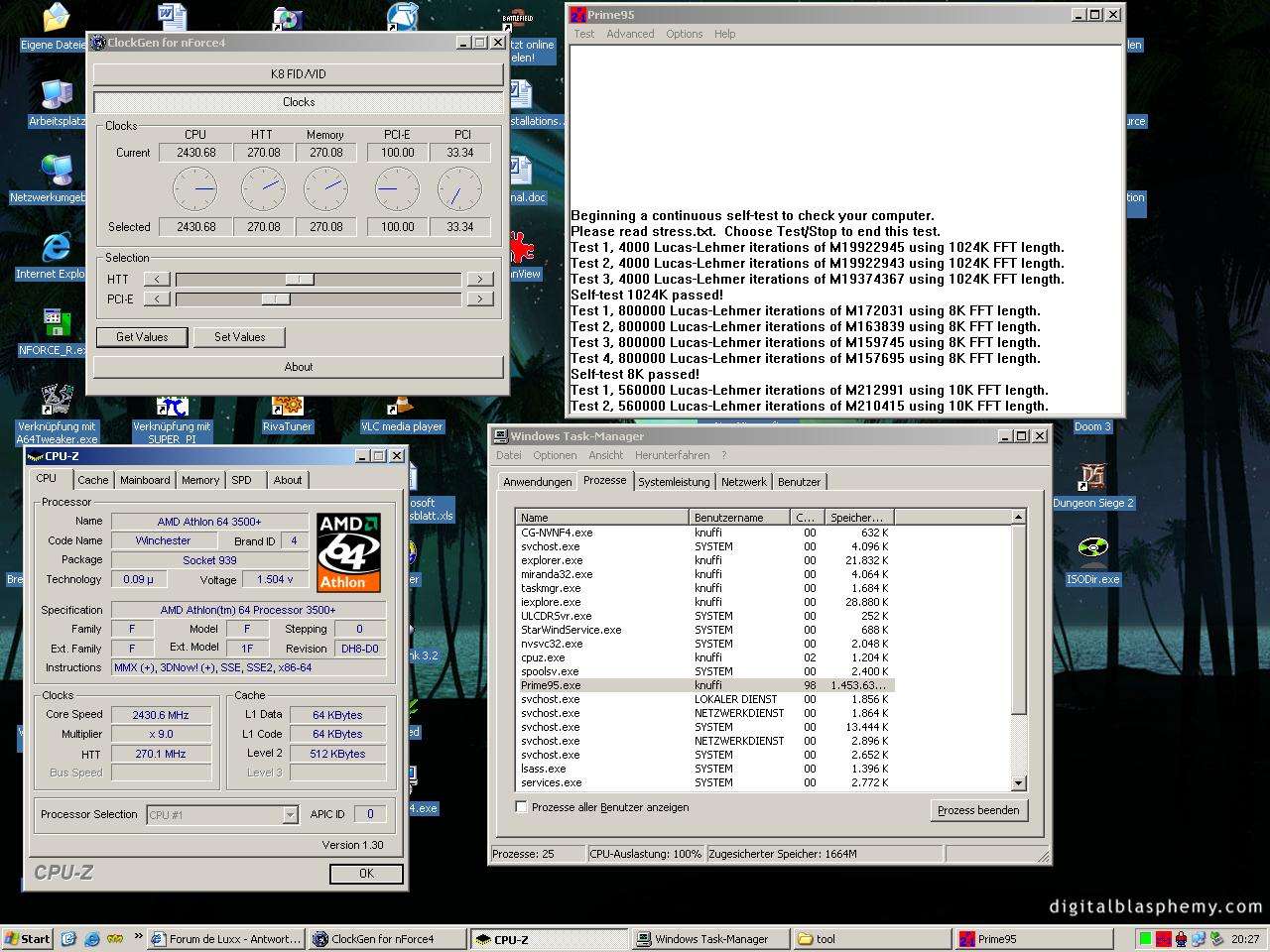Open the Eigene Dateien desktop folder icon
Screen dimensions: 1270x952
click(55, 19)
